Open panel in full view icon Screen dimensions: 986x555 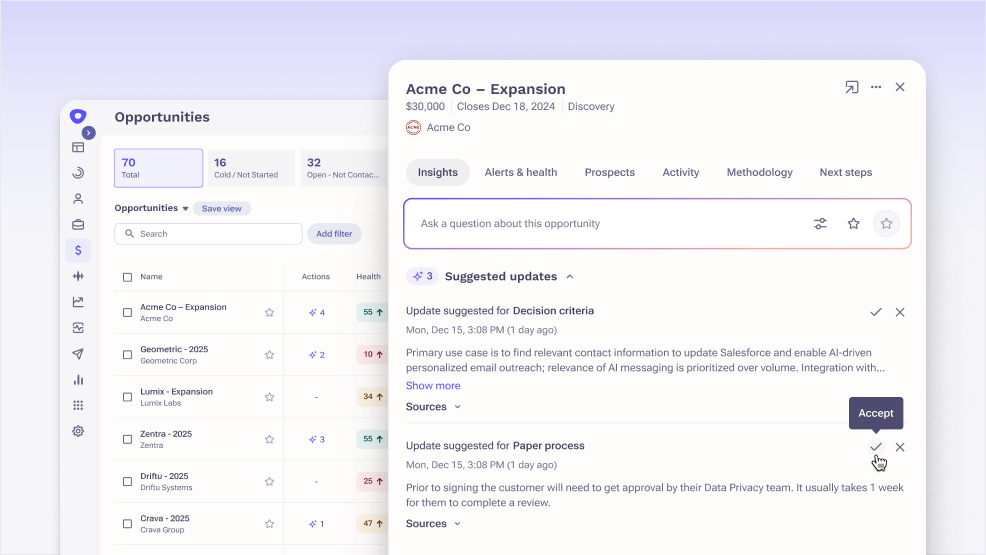pos(851,87)
